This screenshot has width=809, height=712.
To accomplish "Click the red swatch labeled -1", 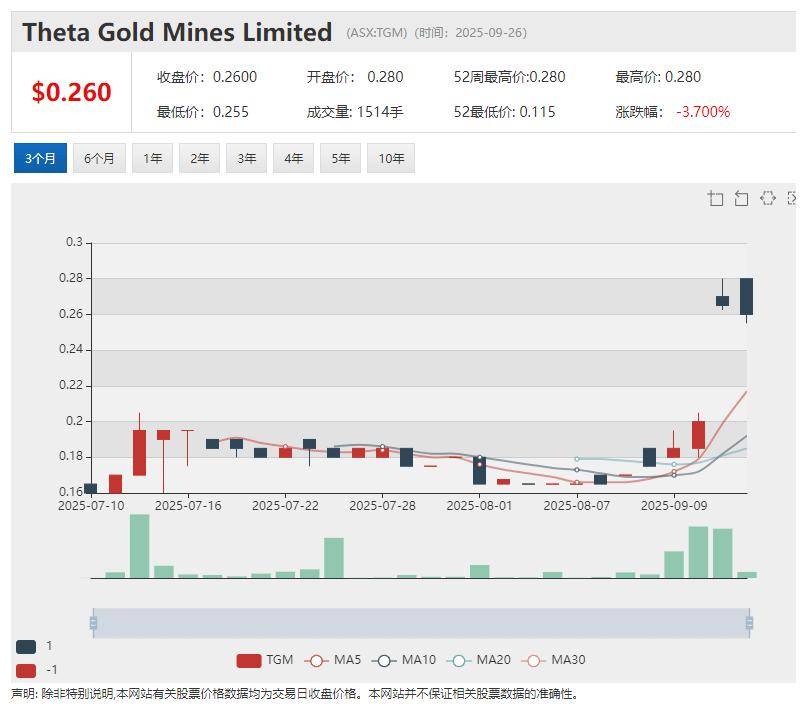I will (x=26, y=670).
